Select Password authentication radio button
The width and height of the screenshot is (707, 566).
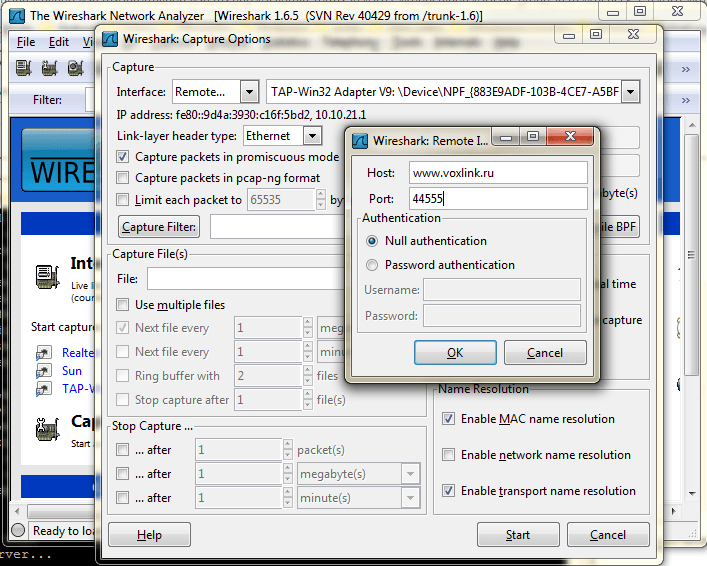[x=372, y=265]
